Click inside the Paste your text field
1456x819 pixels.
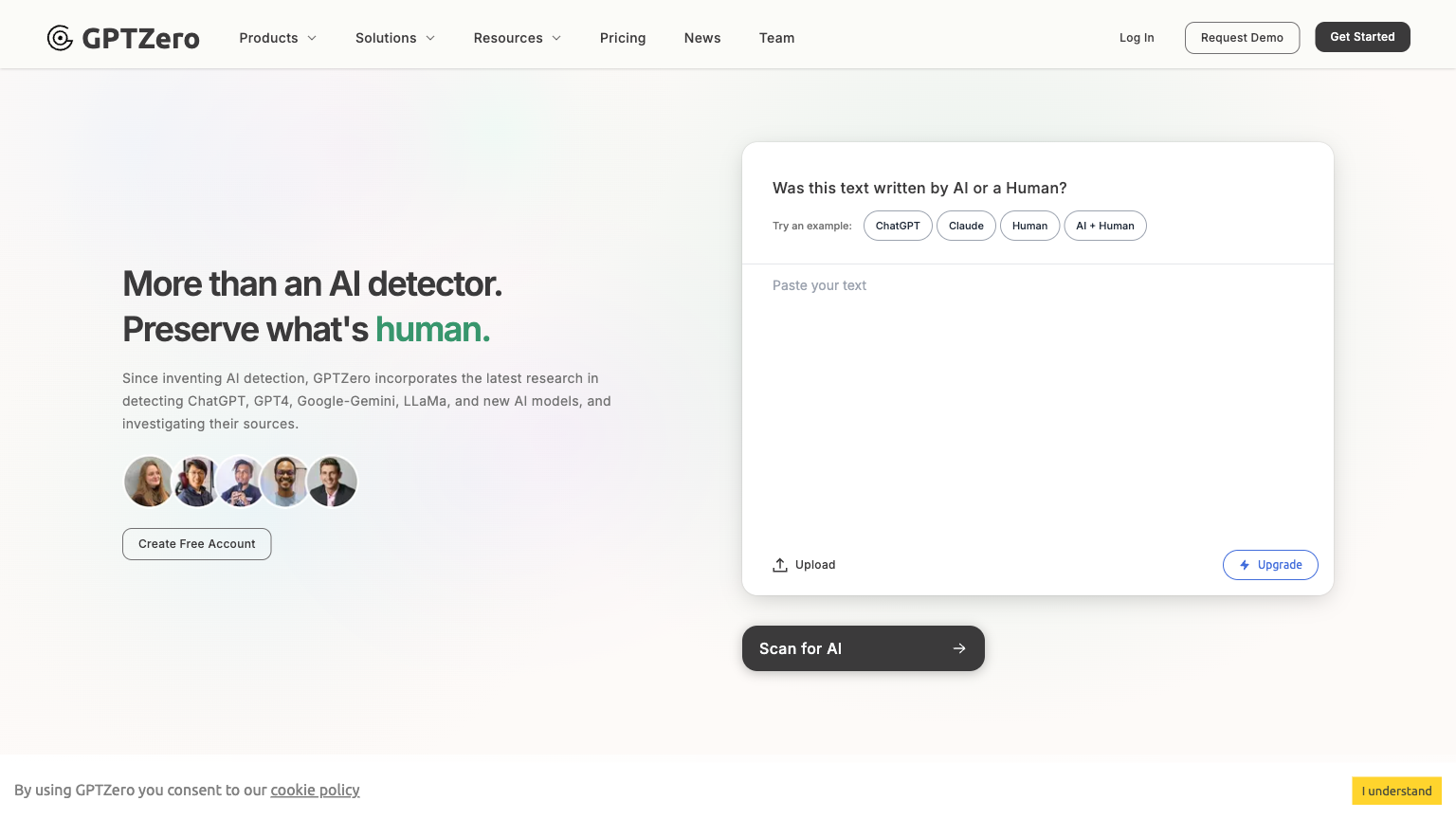pyautogui.click(x=1037, y=398)
